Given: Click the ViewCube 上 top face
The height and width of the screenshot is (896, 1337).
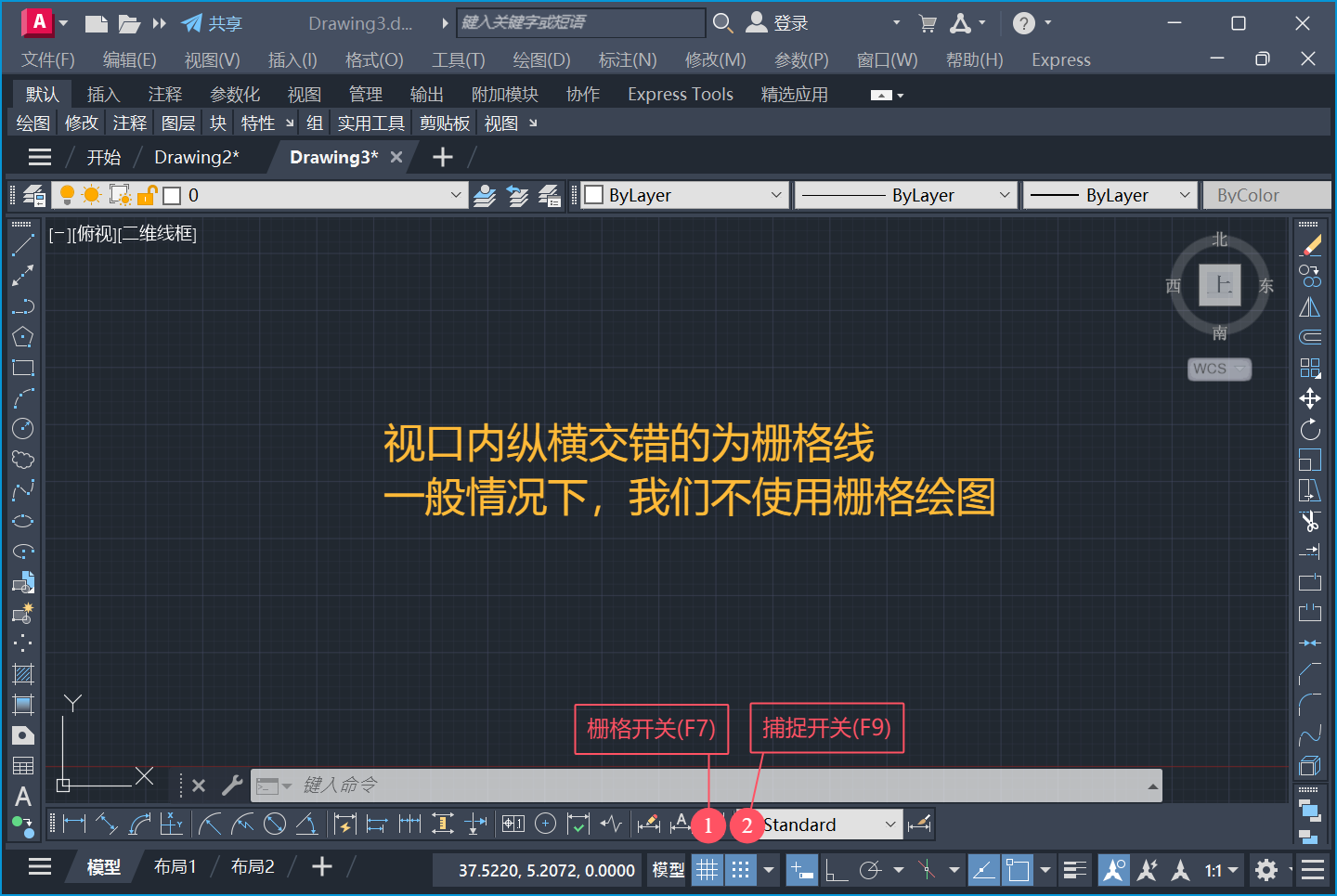Looking at the screenshot, I should [1220, 285].
